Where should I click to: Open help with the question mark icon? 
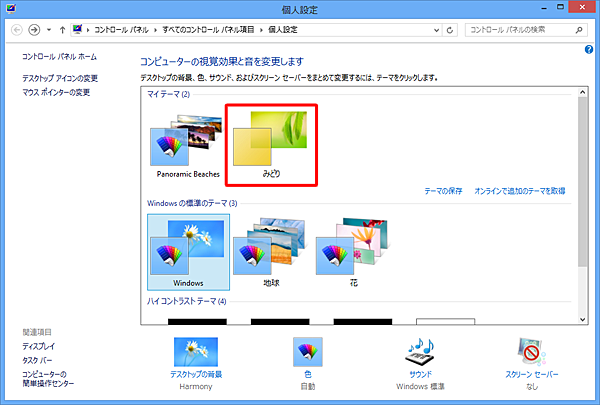(589, 49)
